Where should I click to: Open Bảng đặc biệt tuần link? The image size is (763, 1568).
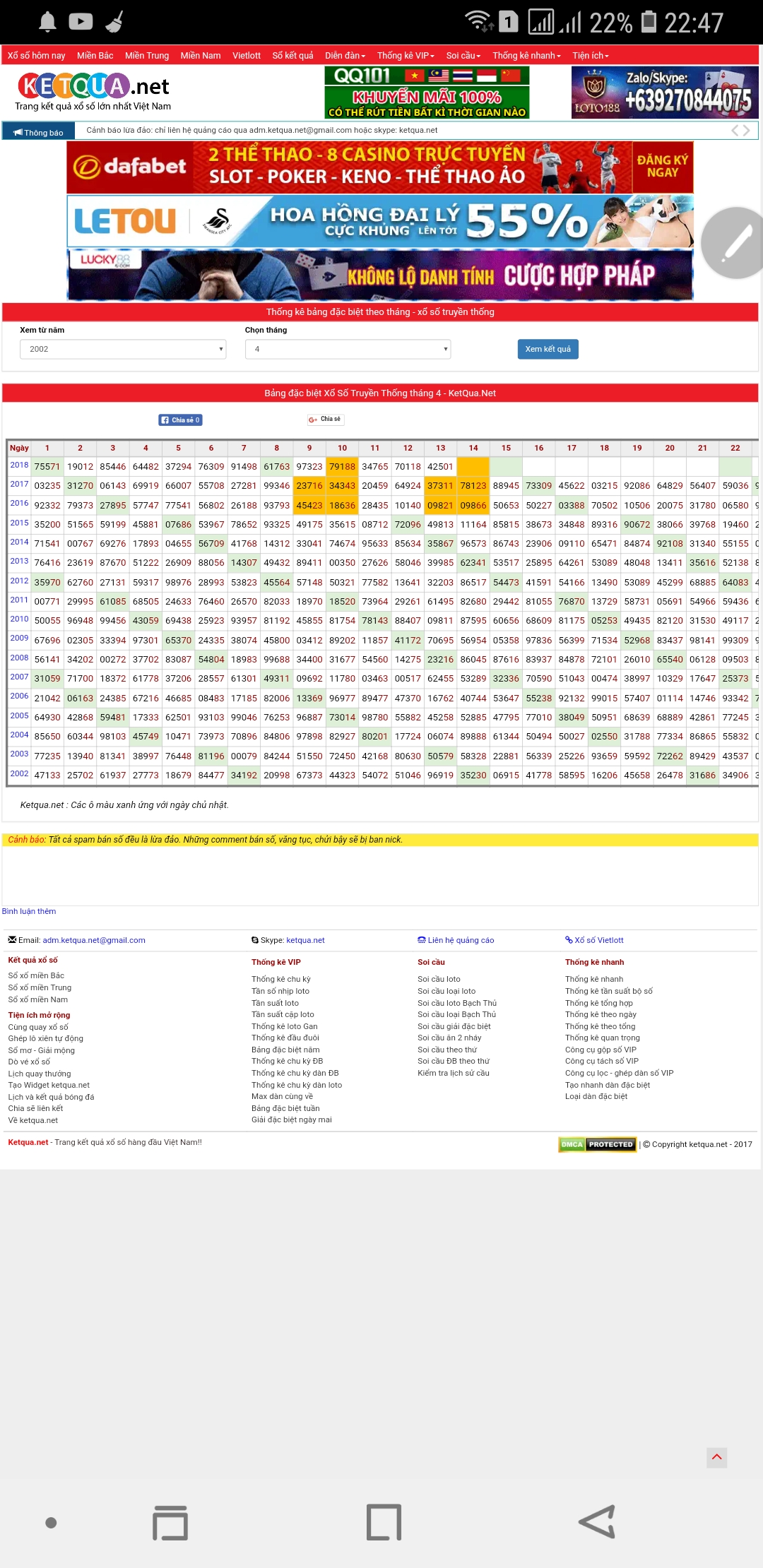coord(285,1108)
